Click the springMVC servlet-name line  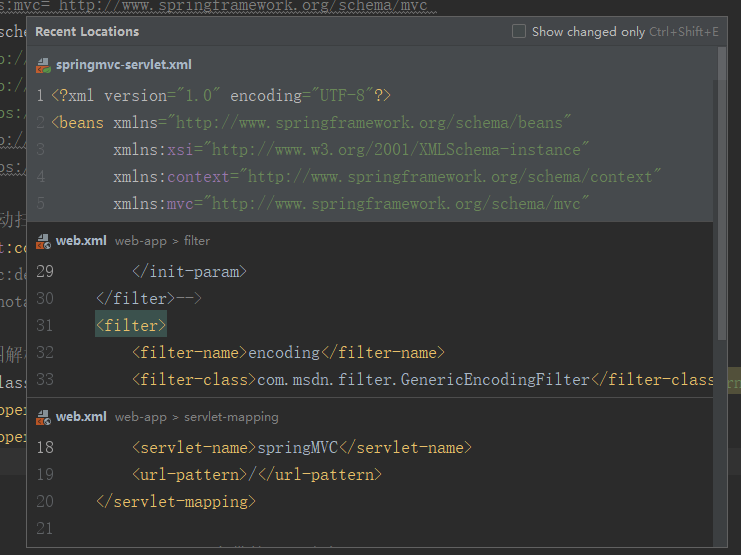pyautogui.click(x=300, y=447)
